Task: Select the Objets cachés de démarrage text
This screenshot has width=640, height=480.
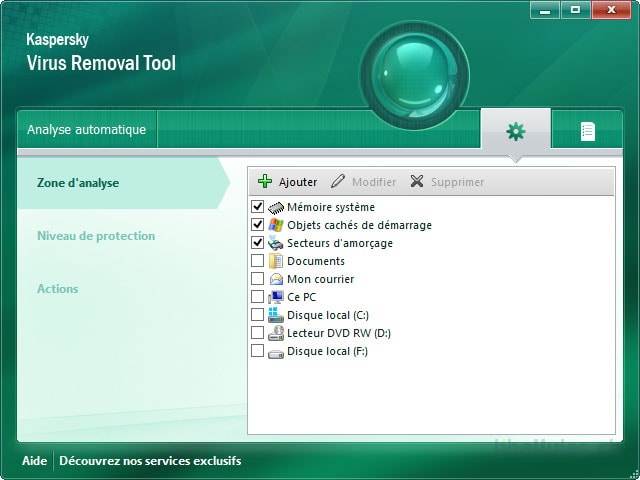Action: (360, 225)
